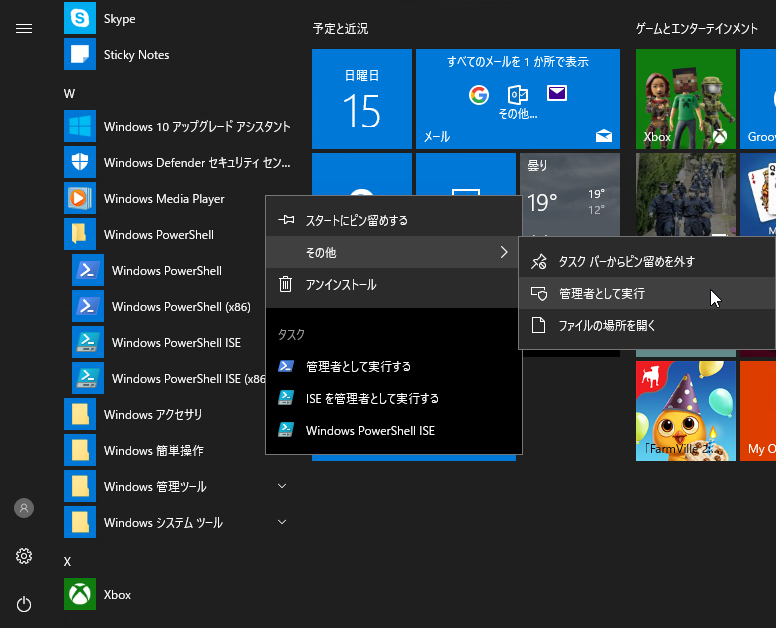Open the solitaire card game tile
The image size is (776, 628).
coord(758,194)
